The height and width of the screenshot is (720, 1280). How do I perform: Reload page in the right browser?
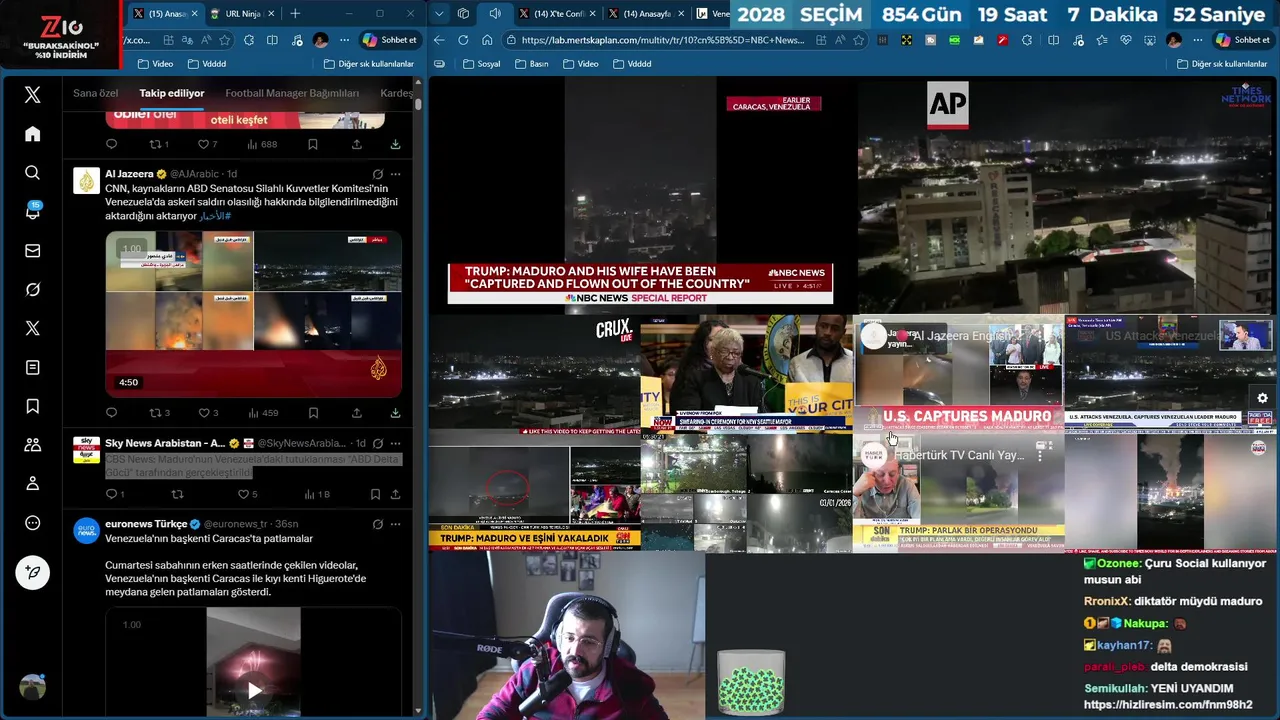click(463, 40)
